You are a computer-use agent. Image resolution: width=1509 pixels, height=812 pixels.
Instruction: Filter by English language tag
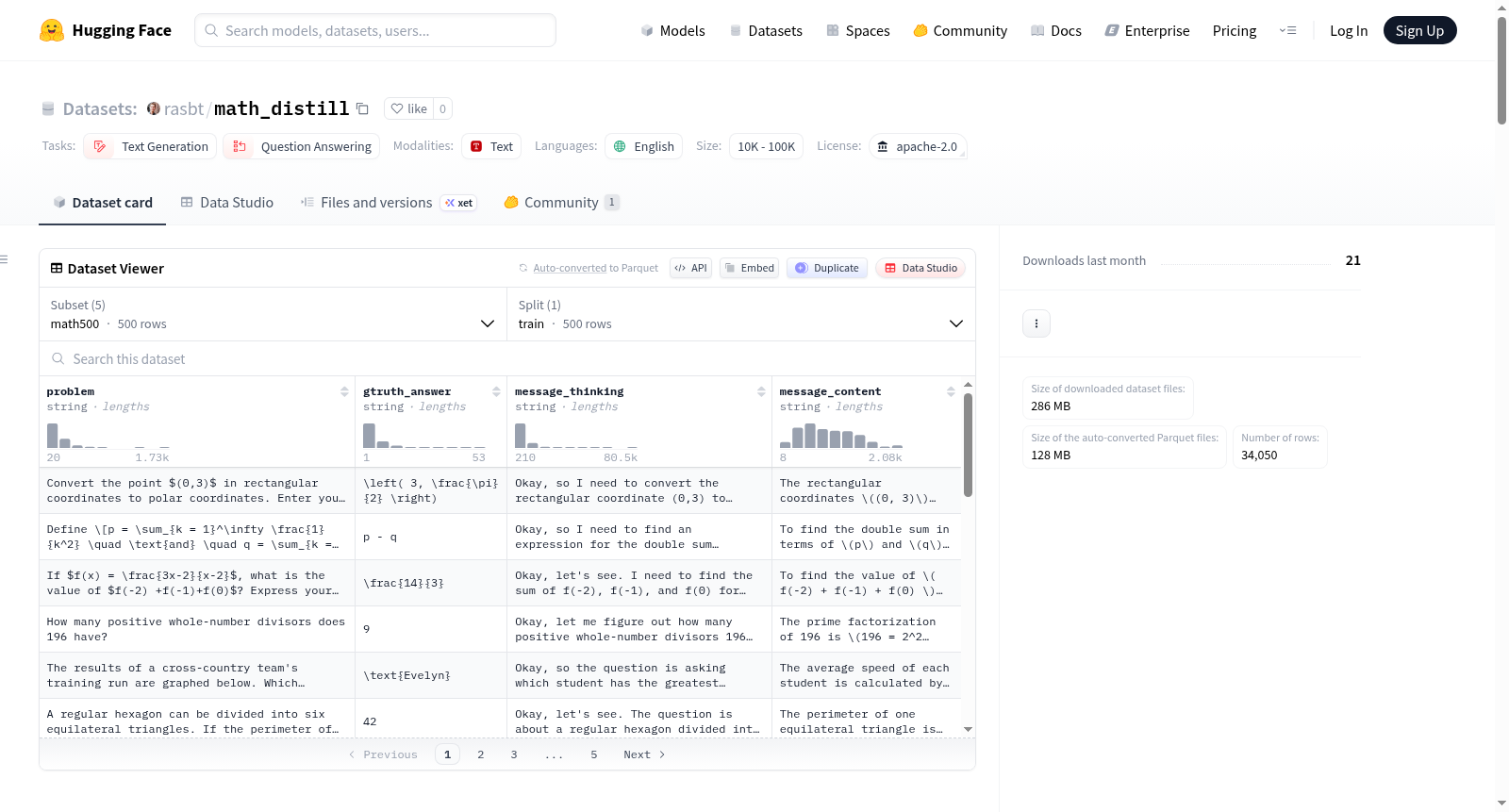644,146
